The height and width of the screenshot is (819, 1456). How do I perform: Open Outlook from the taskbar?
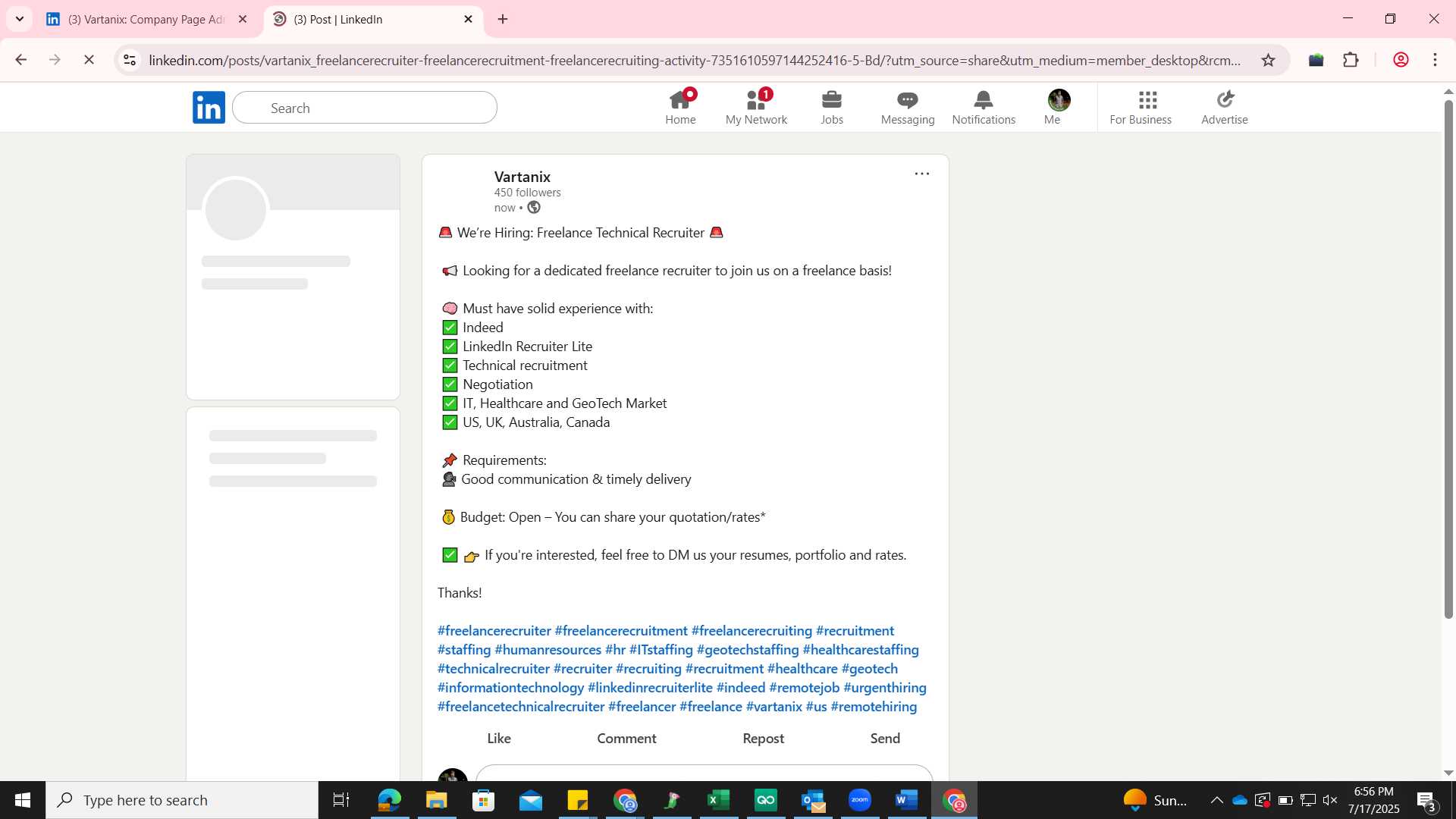tap(812, 800)
